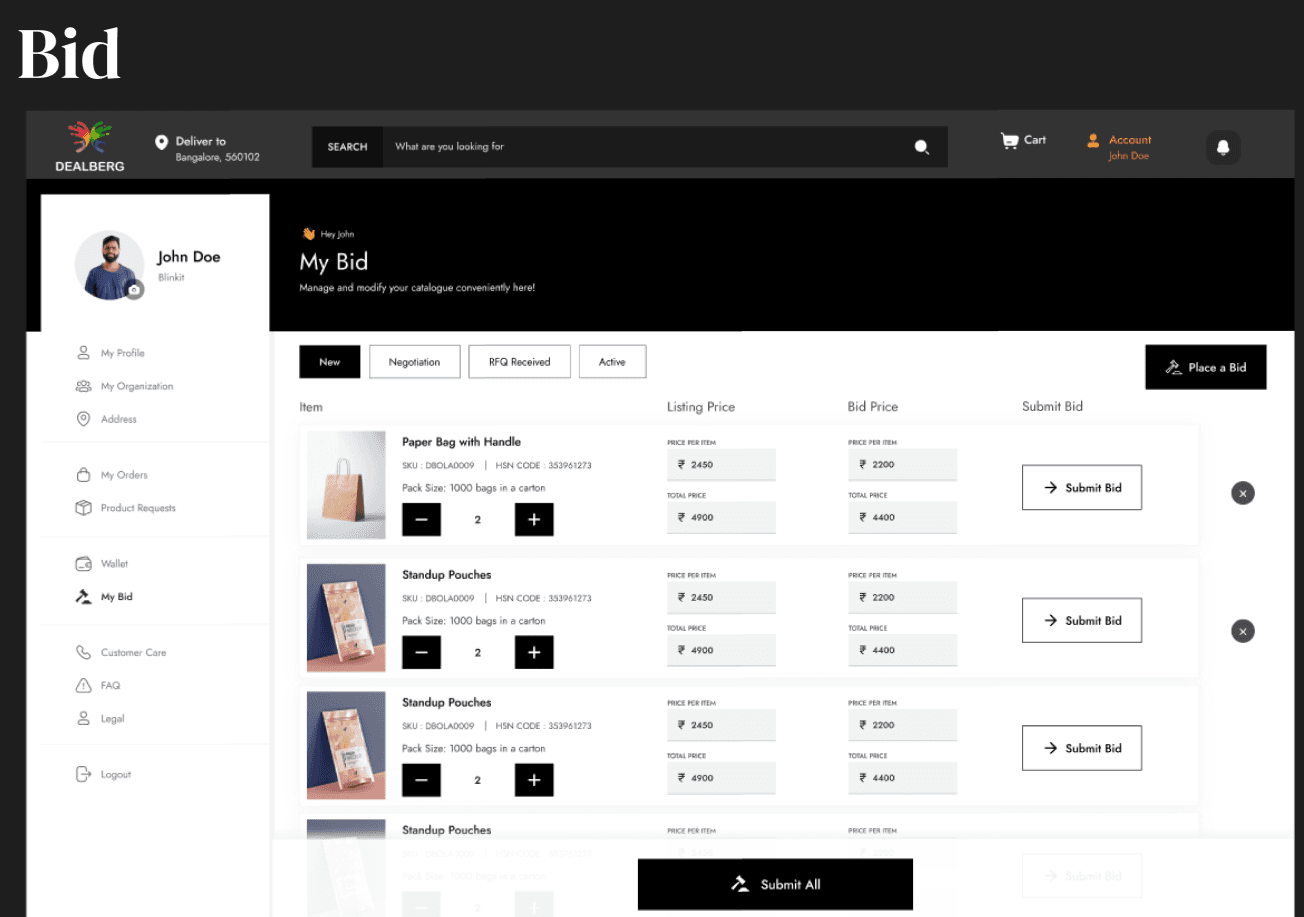The width and height of the screenshot is (1304, 917).
Task: Open the Legal page
Action: pos(100,719)
